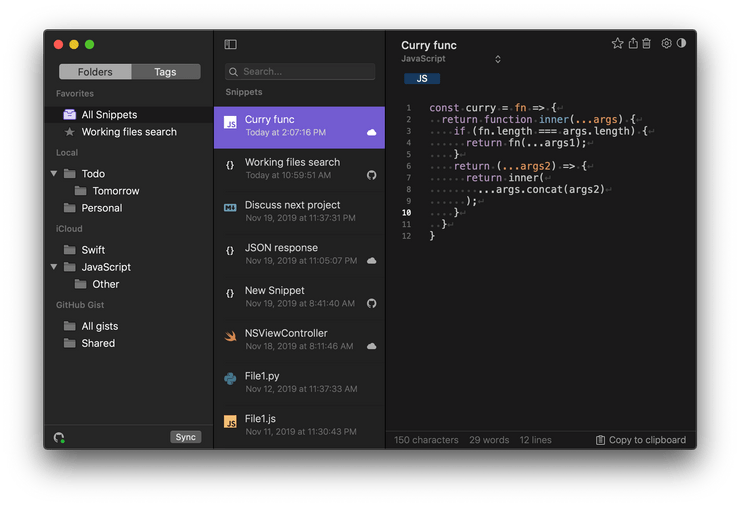
Task: Click the Markdown icon of Discuss next project
Action: click(230, 208)
